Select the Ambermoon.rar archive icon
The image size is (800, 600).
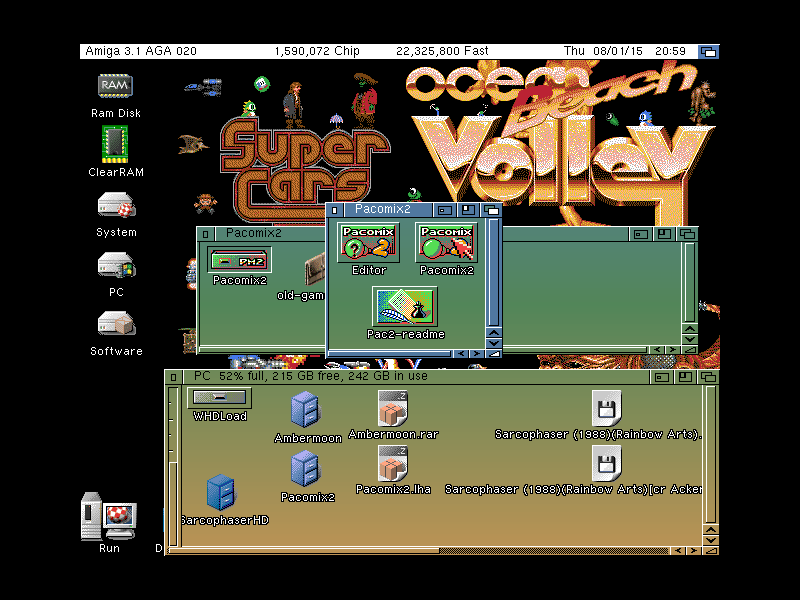coord(392,409)
